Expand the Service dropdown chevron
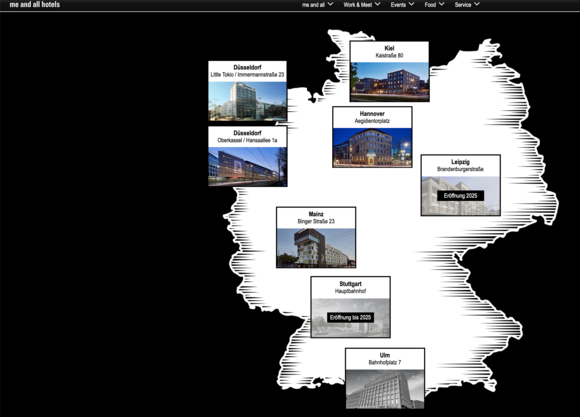 pyautogui.click(x=477, y=4)
